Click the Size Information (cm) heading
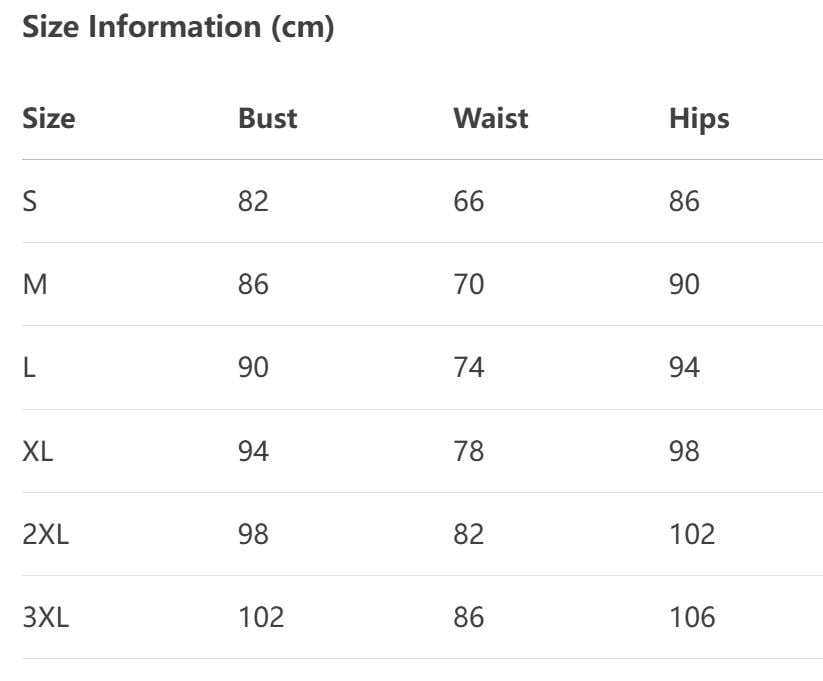The width and height of the screenshot is (823, 681). coord(178,28)
